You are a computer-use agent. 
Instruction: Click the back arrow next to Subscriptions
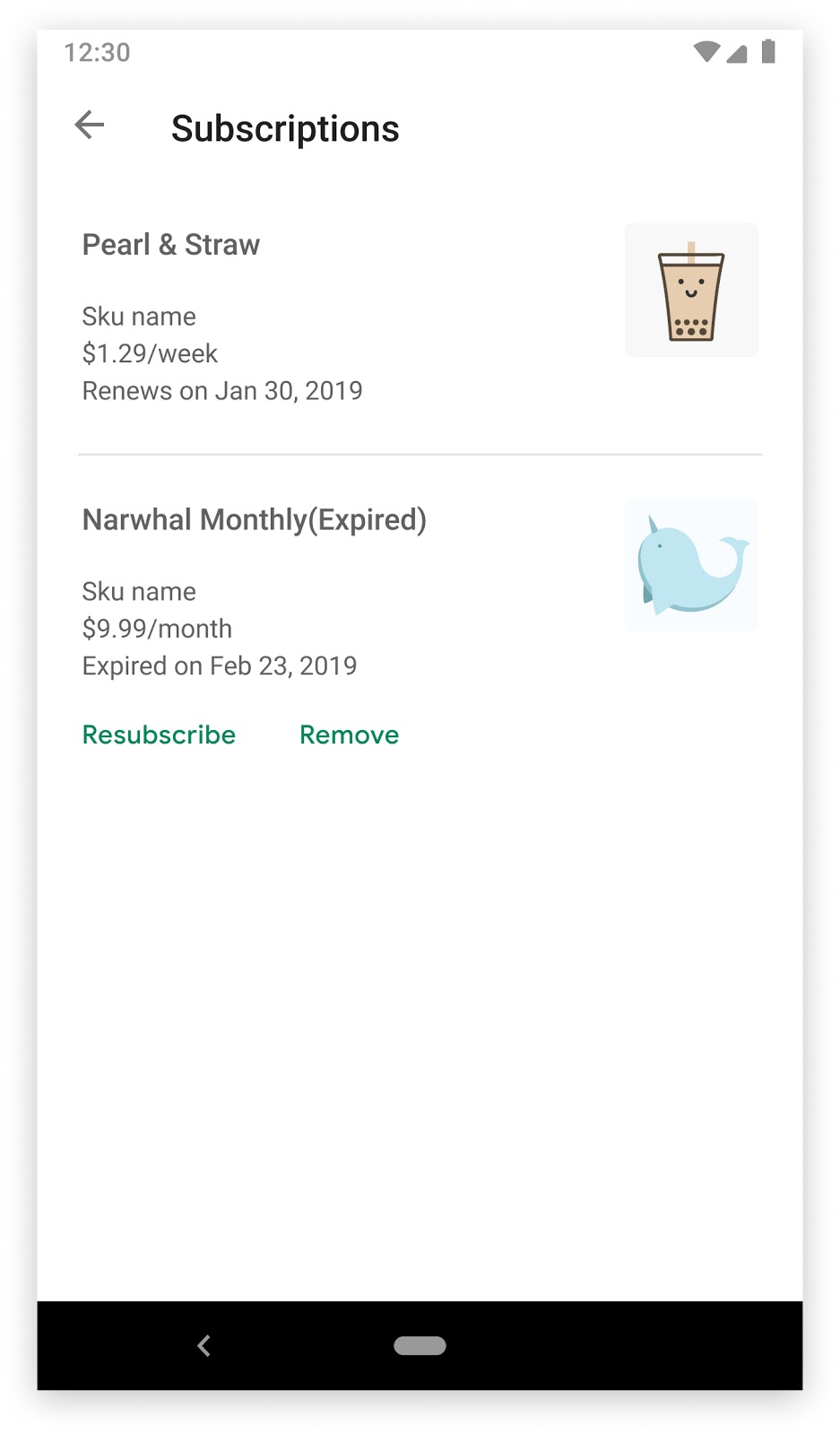[x=89, y=126]
